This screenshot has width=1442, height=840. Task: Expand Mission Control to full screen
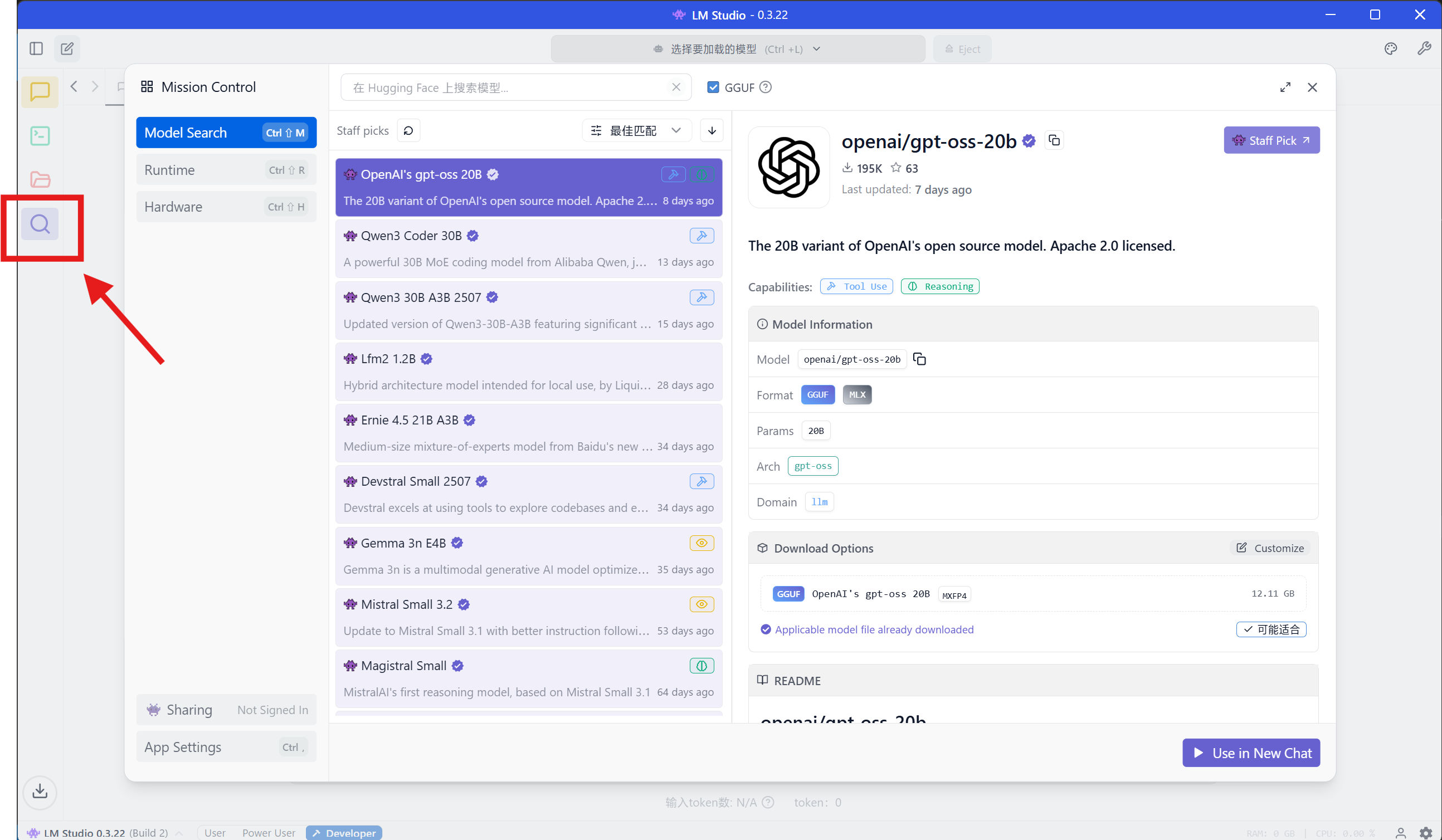point(1285,87)
